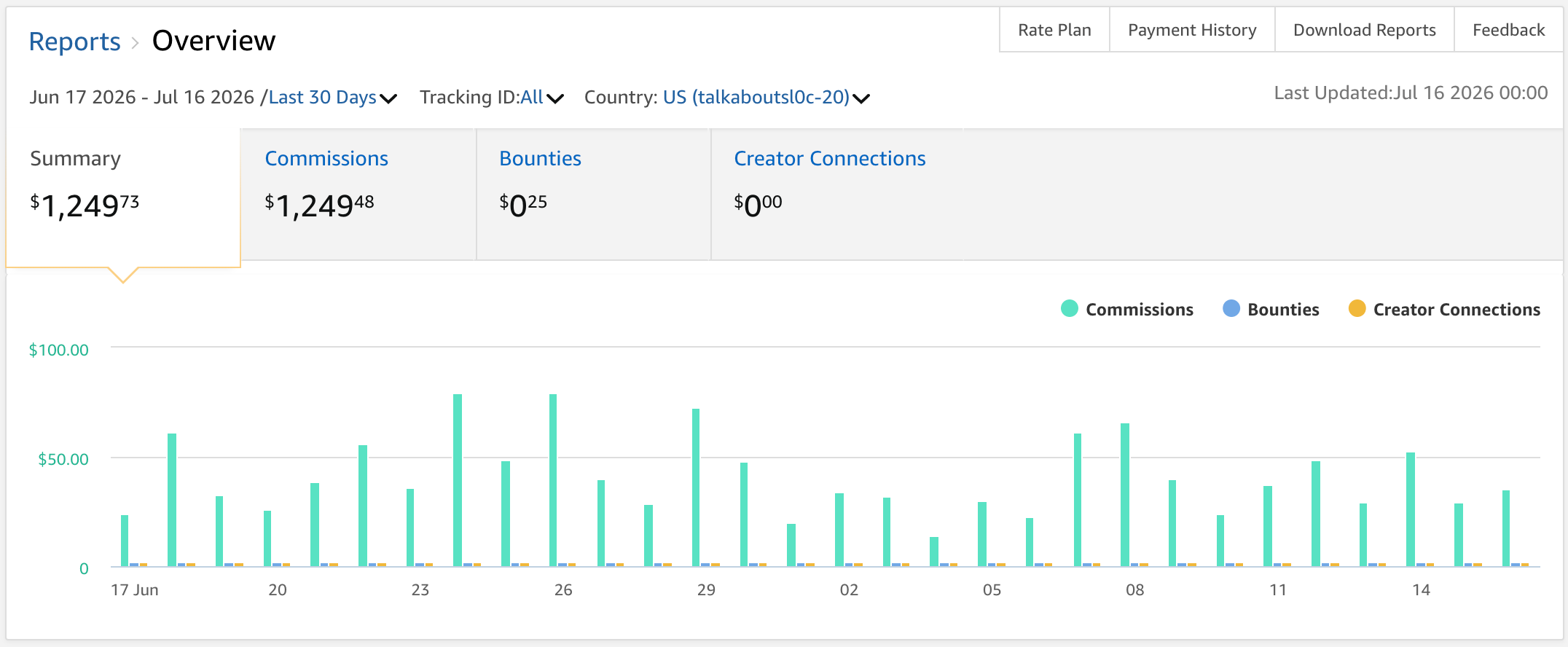This screenshot has height=647, width=1568.
Task: Switch to the Bounties tab
Action: tap(593, 195)
